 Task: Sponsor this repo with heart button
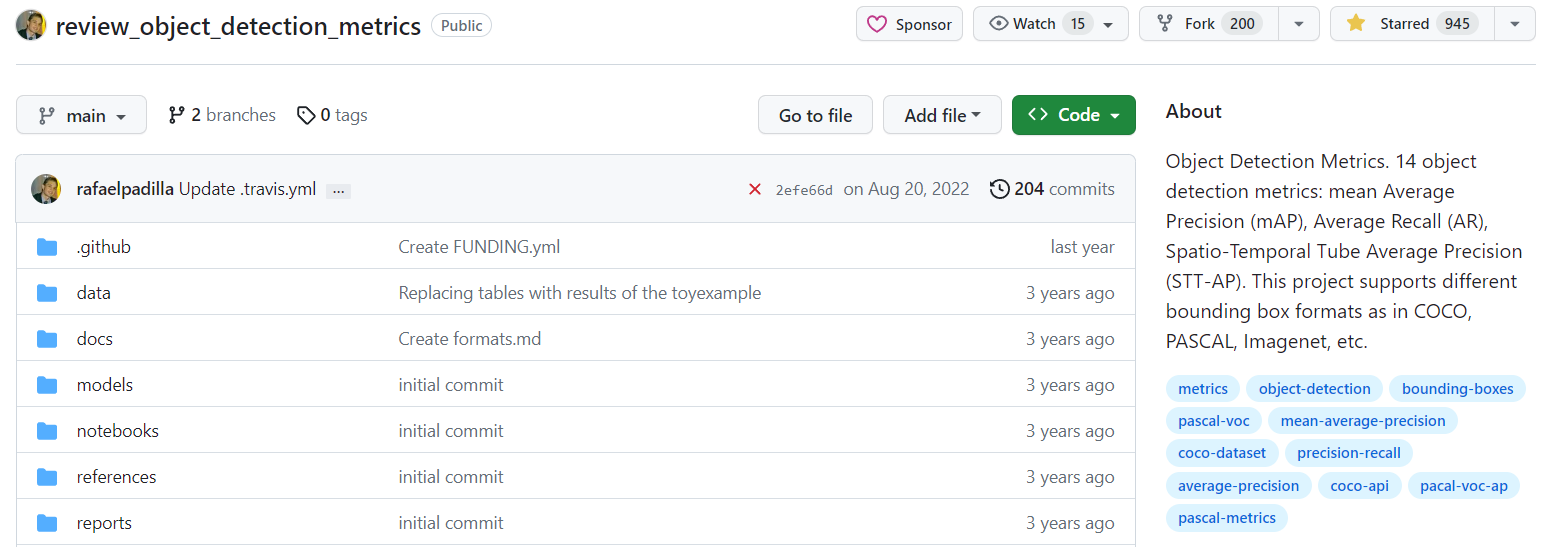click(x=909, y=24)
